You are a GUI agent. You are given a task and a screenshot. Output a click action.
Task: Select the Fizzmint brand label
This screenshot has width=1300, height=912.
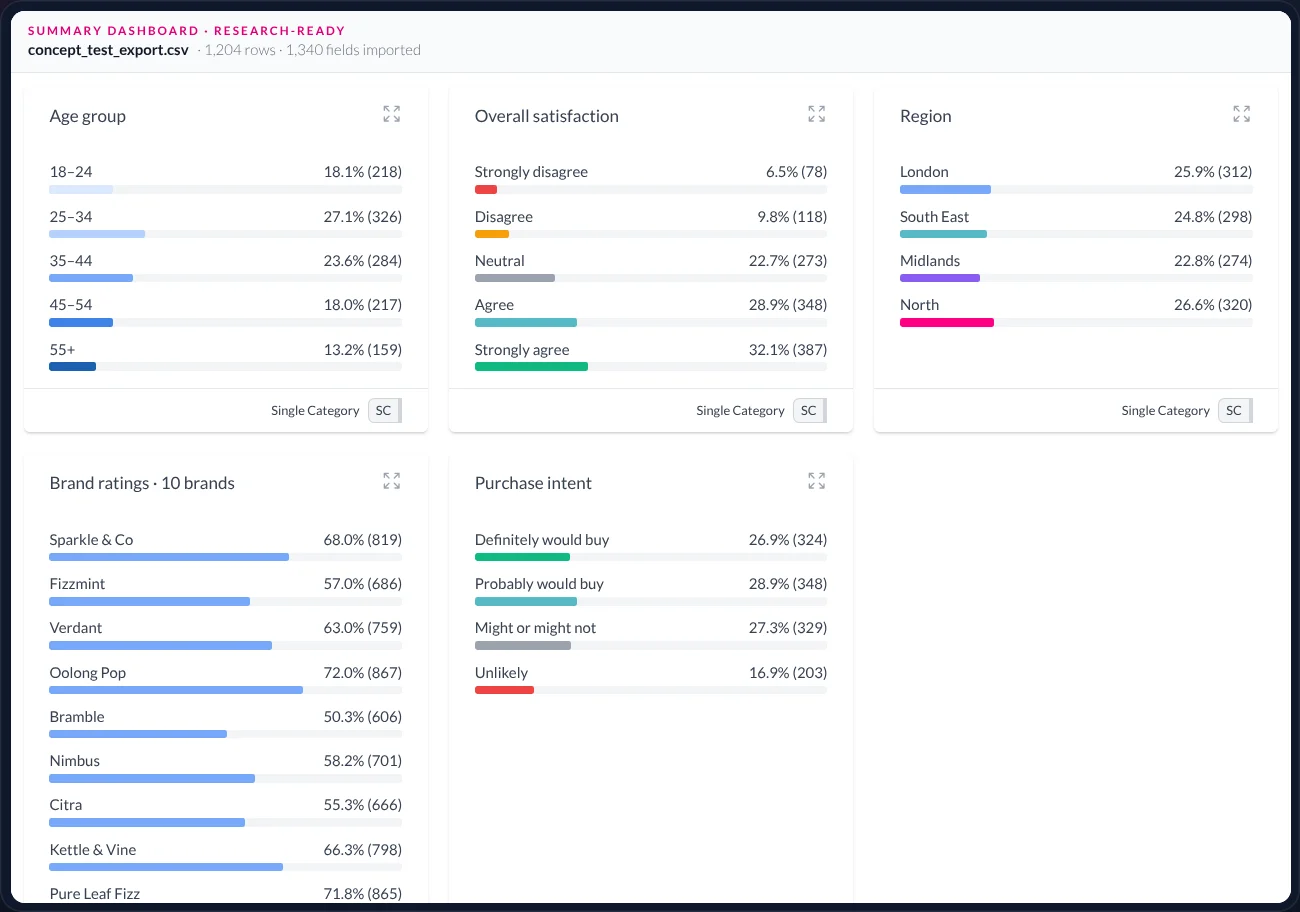[x=77, y=584]
